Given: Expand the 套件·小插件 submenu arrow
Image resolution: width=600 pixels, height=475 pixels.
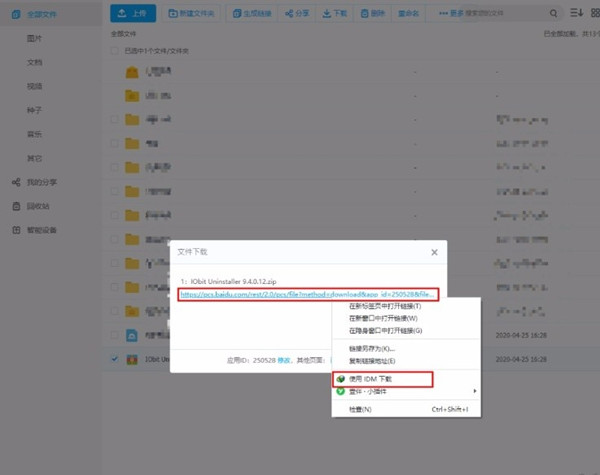Looking at the screenshot, I should coord(474,391).
